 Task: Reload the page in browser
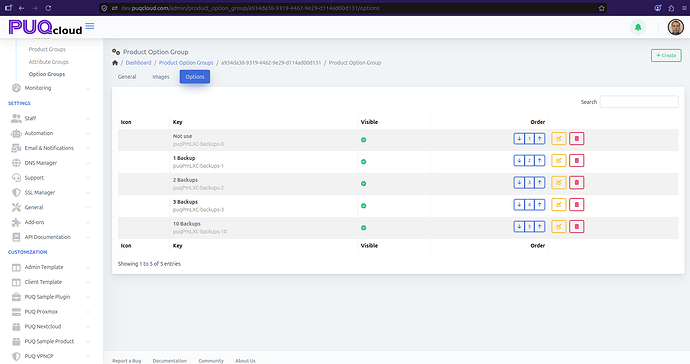48,8
